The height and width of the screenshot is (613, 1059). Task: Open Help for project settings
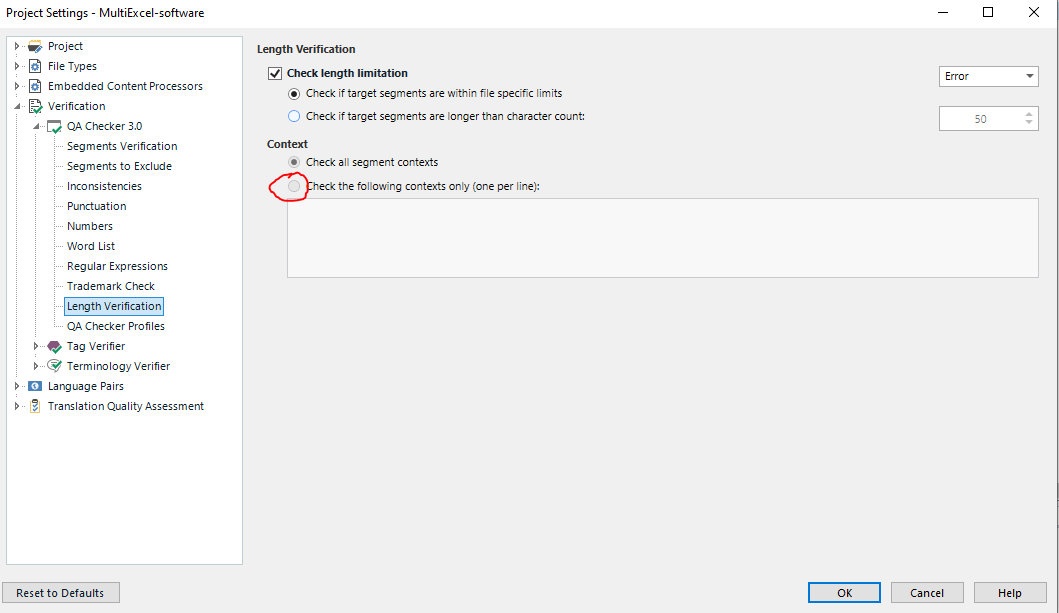[1010, 593]
